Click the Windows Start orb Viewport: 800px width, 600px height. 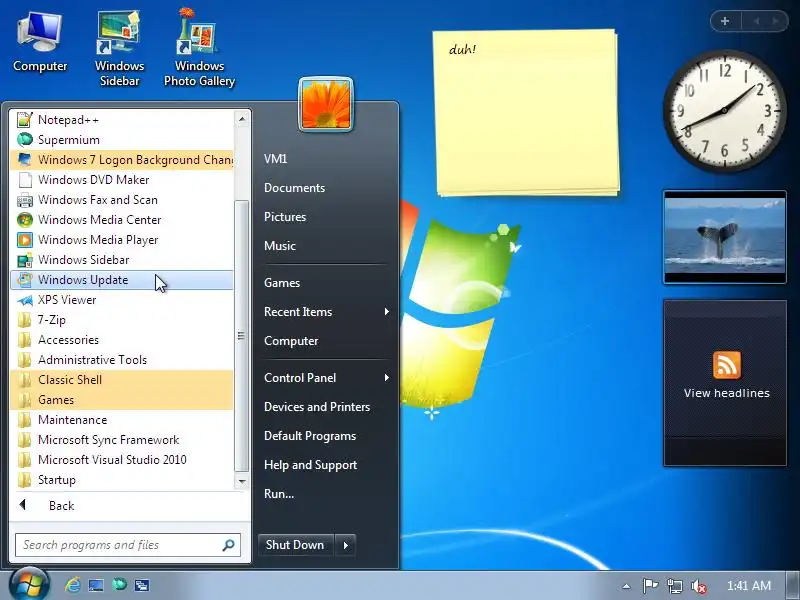(29, 585)
